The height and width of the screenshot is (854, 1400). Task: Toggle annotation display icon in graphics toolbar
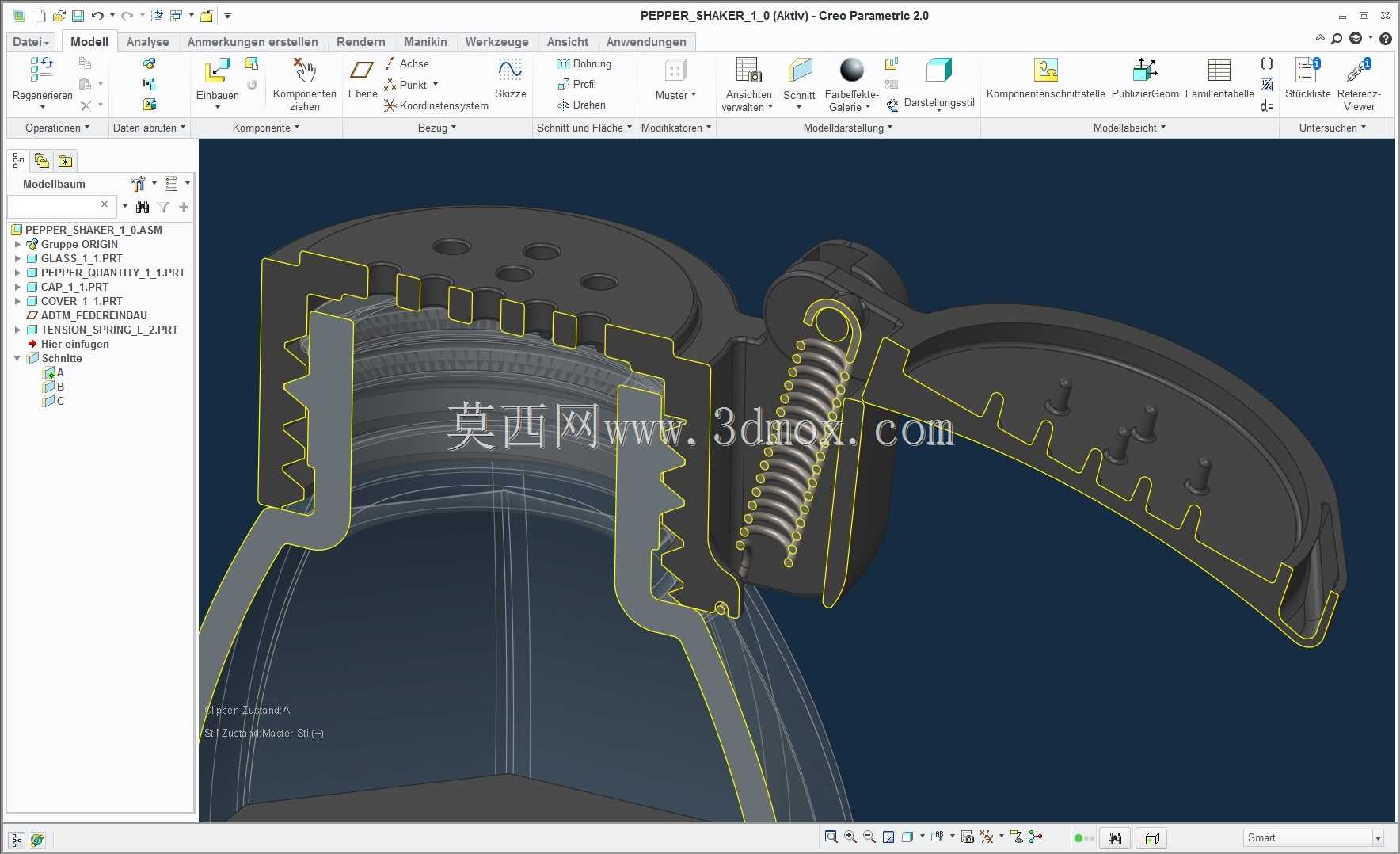1017,837
